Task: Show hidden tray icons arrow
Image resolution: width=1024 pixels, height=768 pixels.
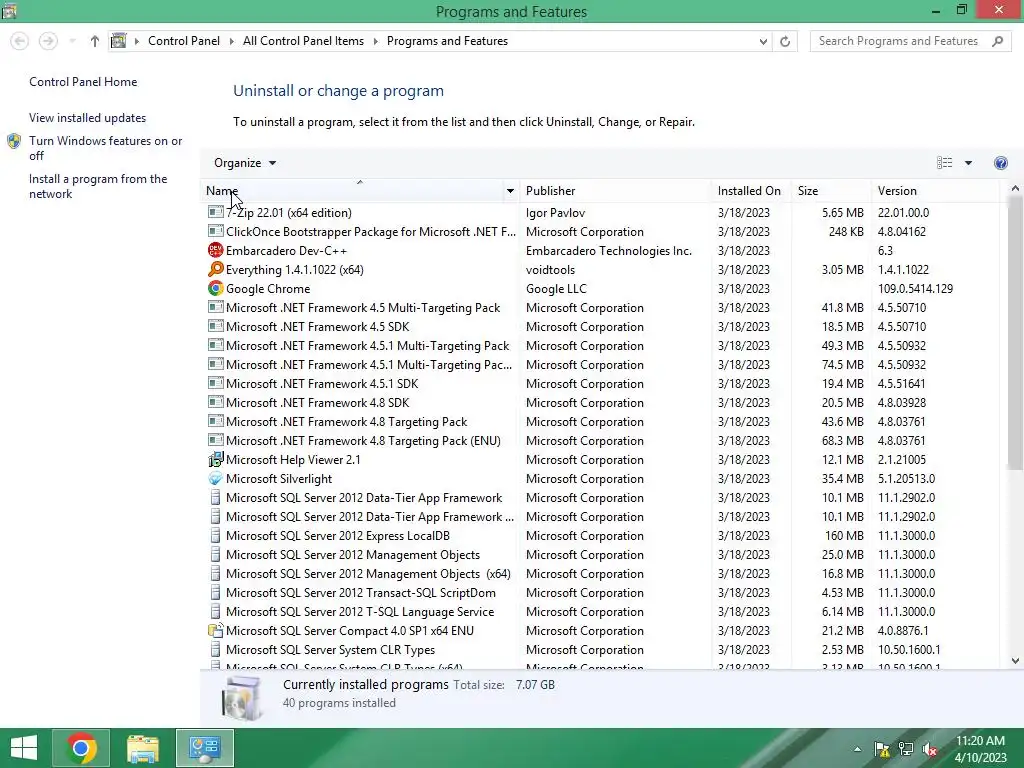Action: point(857,749)
